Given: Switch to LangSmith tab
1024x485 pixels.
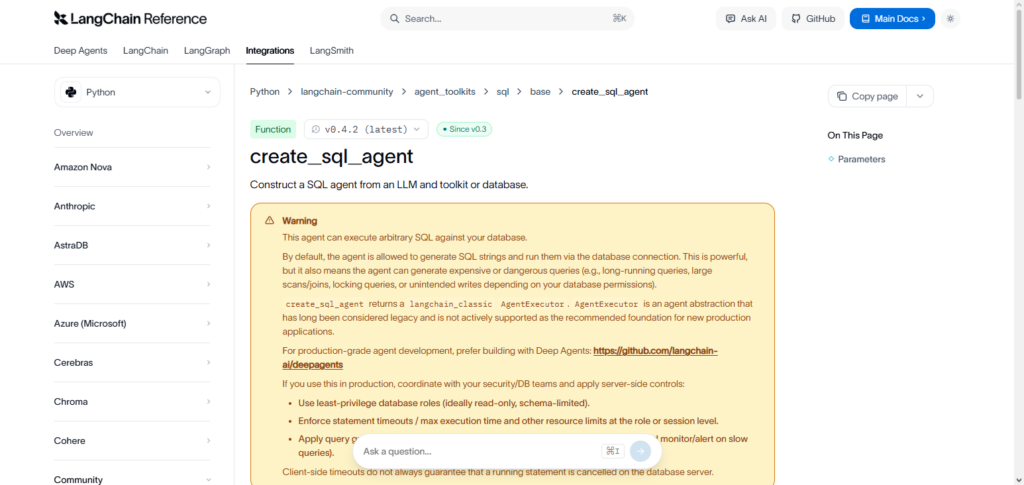Looking at the screenshot, I should pyautogui.click(x=332, y=50).
